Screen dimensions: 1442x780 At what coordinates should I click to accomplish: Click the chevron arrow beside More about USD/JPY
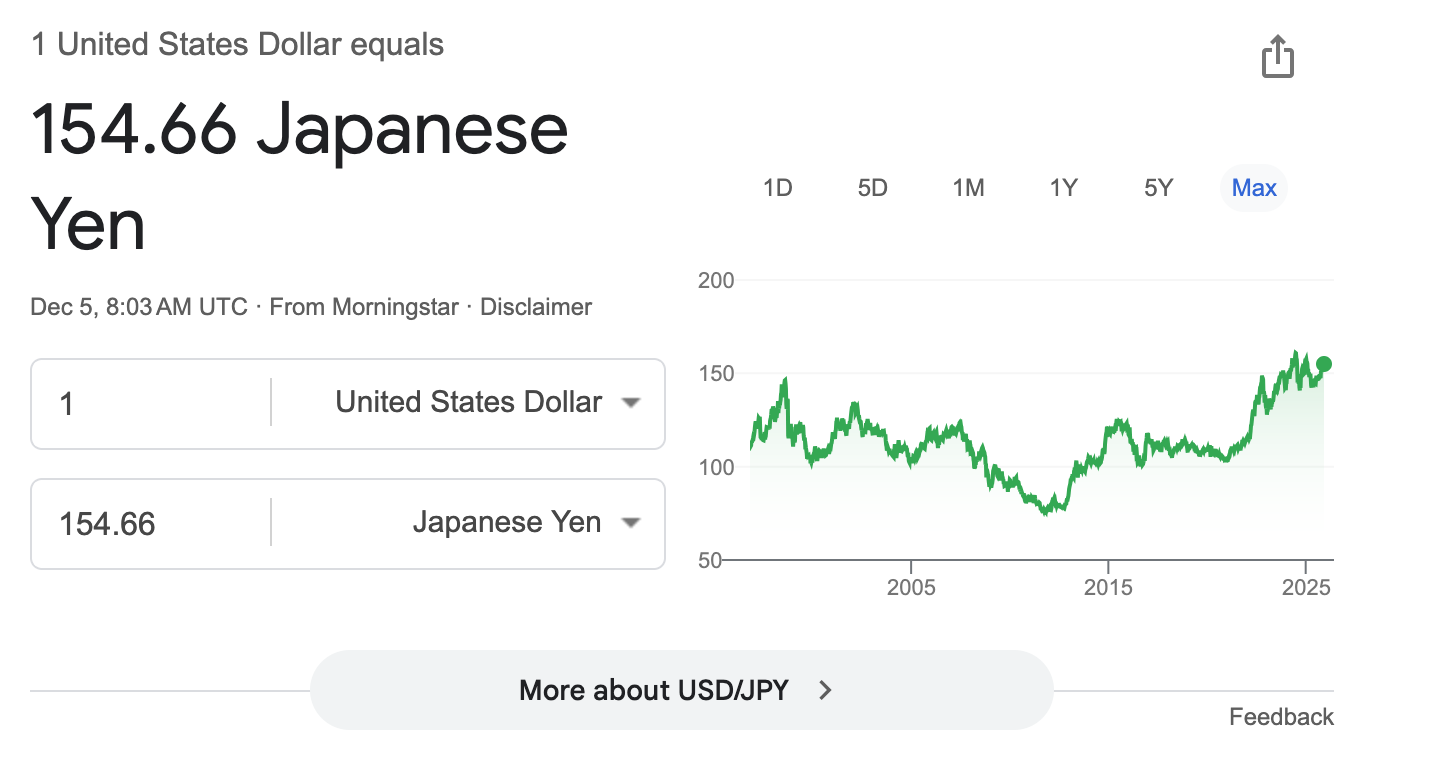pyautogui.click(x=825, y=690)
